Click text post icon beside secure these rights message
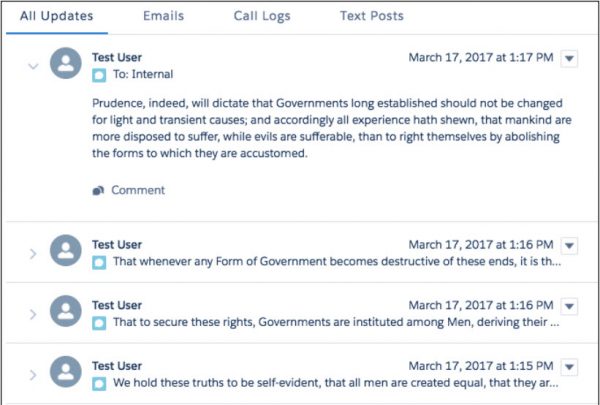The height and width of the screenshot is (405, 600). (99, 323)
